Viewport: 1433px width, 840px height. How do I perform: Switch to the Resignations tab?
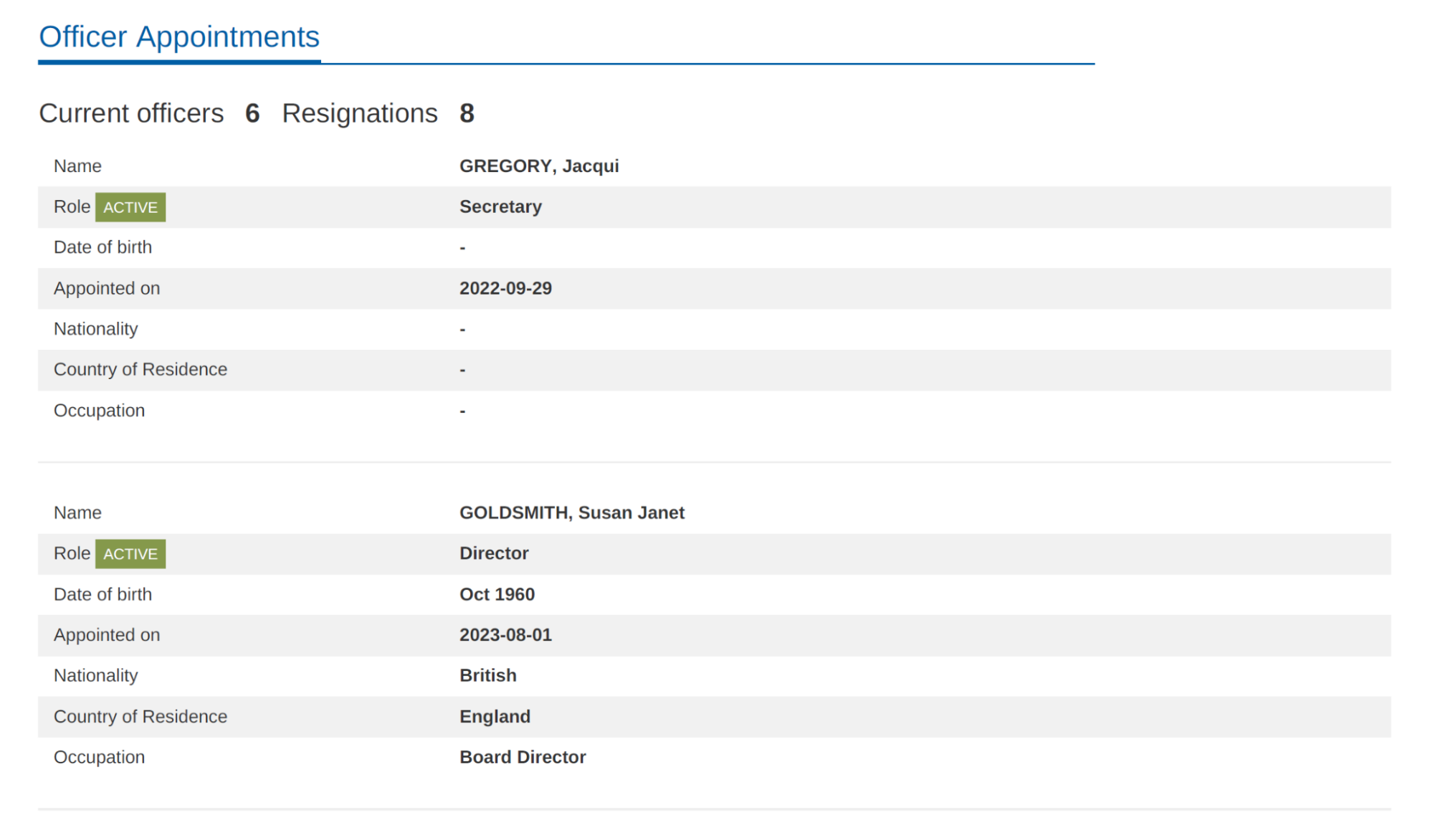coord(360,113)
